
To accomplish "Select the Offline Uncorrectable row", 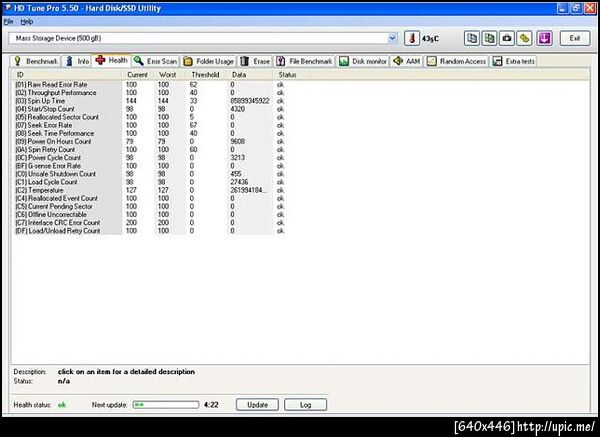I will pos(150,215).
